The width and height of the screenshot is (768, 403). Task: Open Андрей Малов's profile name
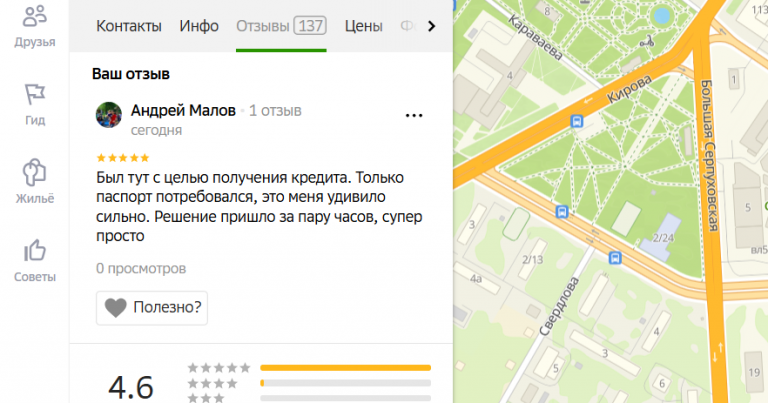click(x=183, y=111)
